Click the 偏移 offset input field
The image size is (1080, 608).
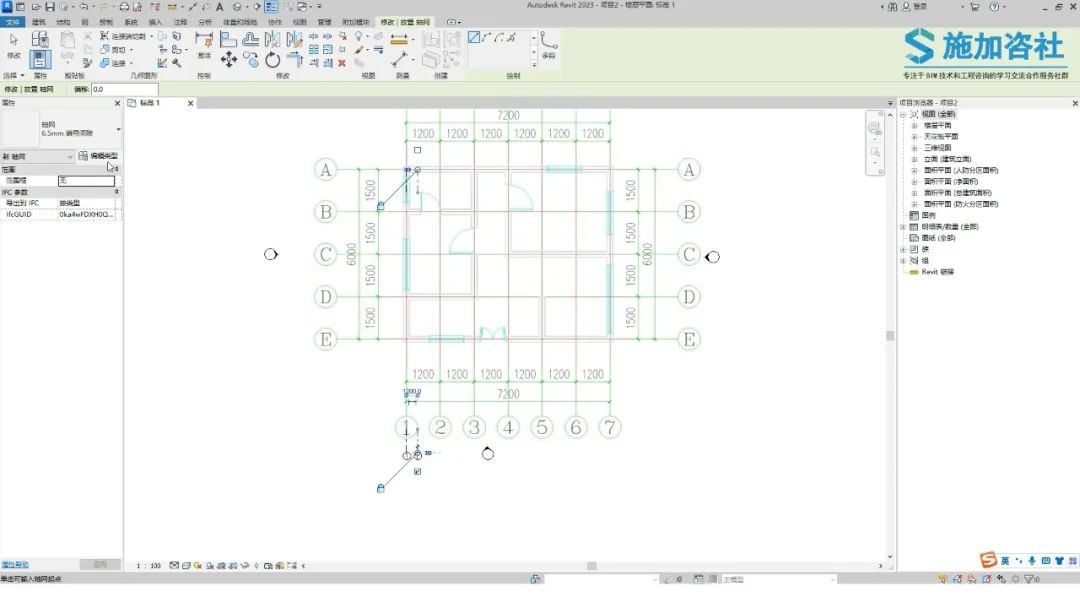(125, 90)
